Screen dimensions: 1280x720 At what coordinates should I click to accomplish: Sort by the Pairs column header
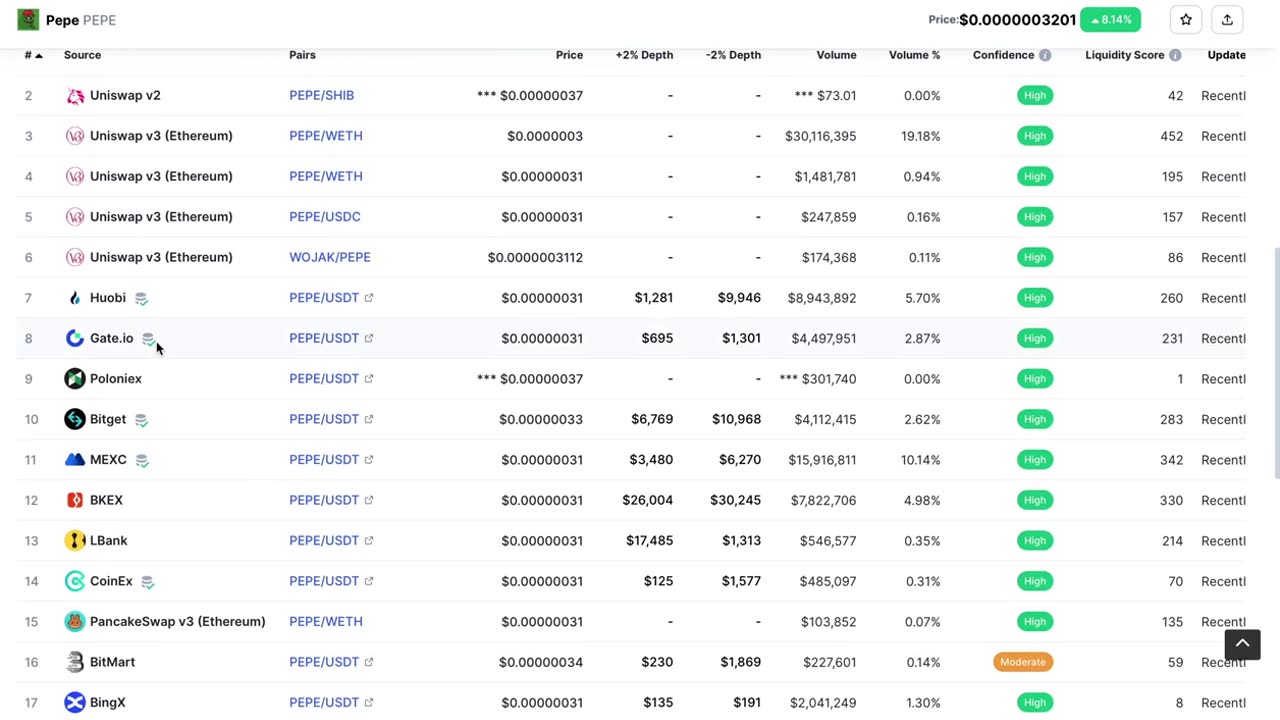302,55
